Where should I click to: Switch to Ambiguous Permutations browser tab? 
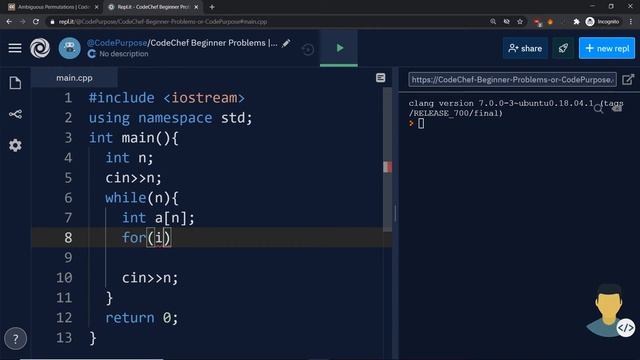[x=53, y=7]
